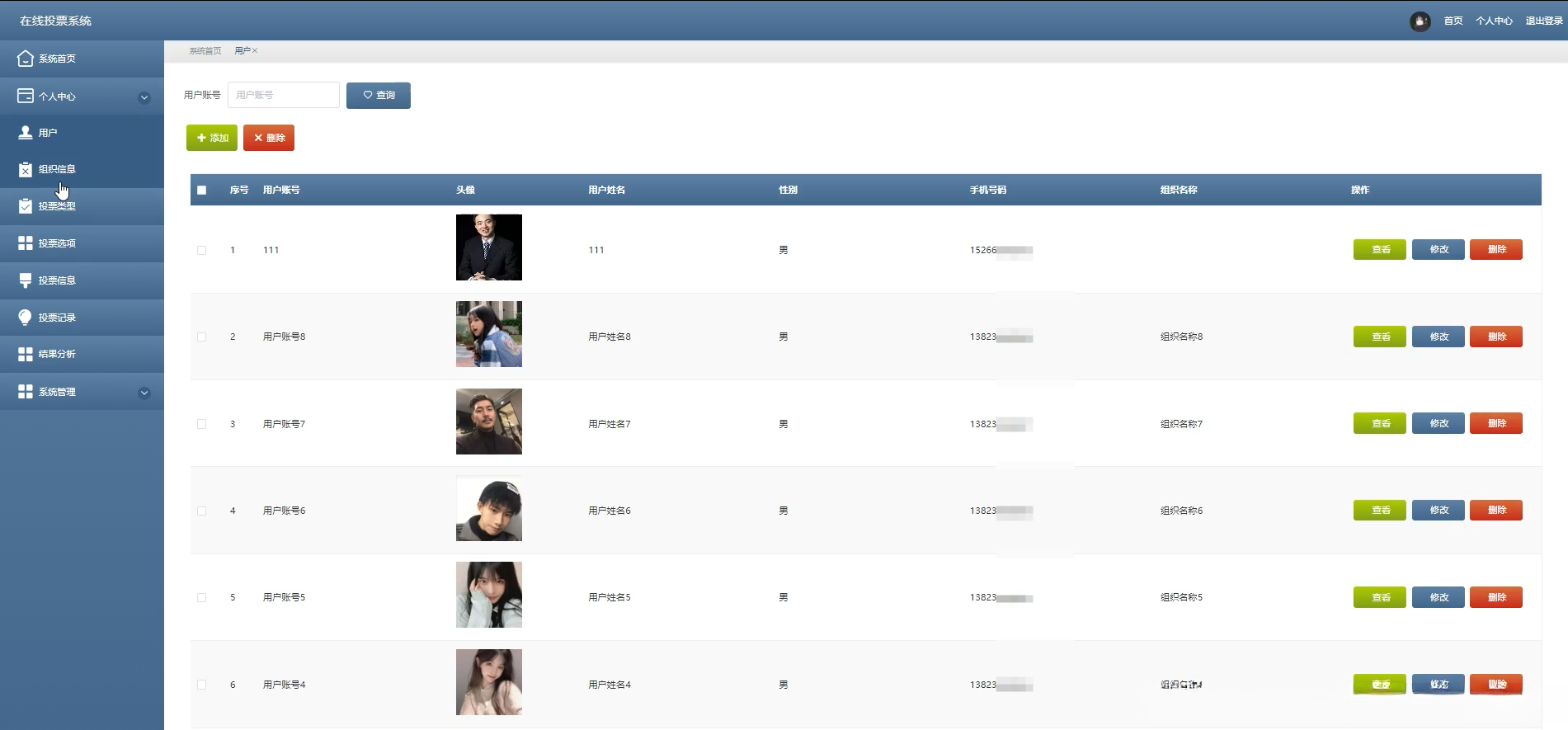
Task: Check the checkbox for 用户账号7 row
Action: point(202,424)
